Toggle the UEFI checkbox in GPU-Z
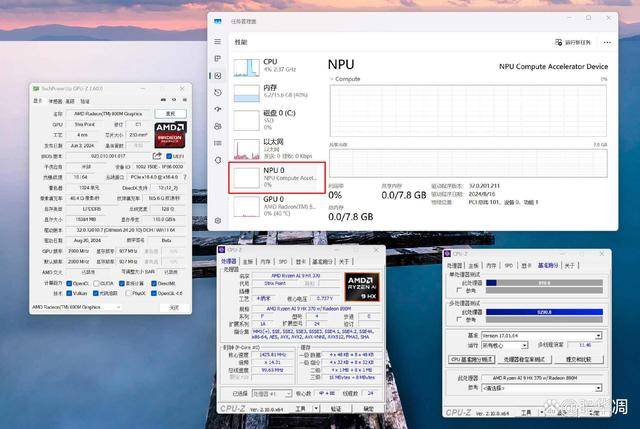 click(x=169, y=156)
